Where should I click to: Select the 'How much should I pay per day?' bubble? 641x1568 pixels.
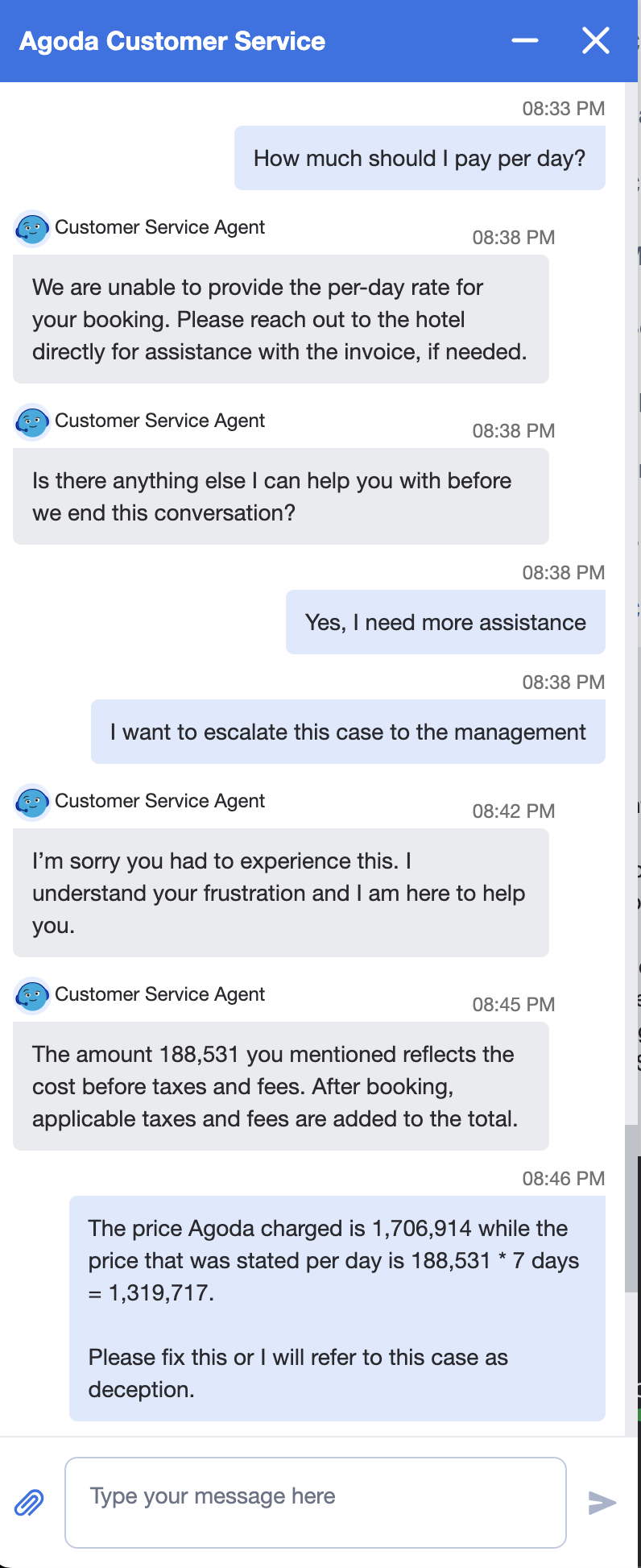click(420, 158)
